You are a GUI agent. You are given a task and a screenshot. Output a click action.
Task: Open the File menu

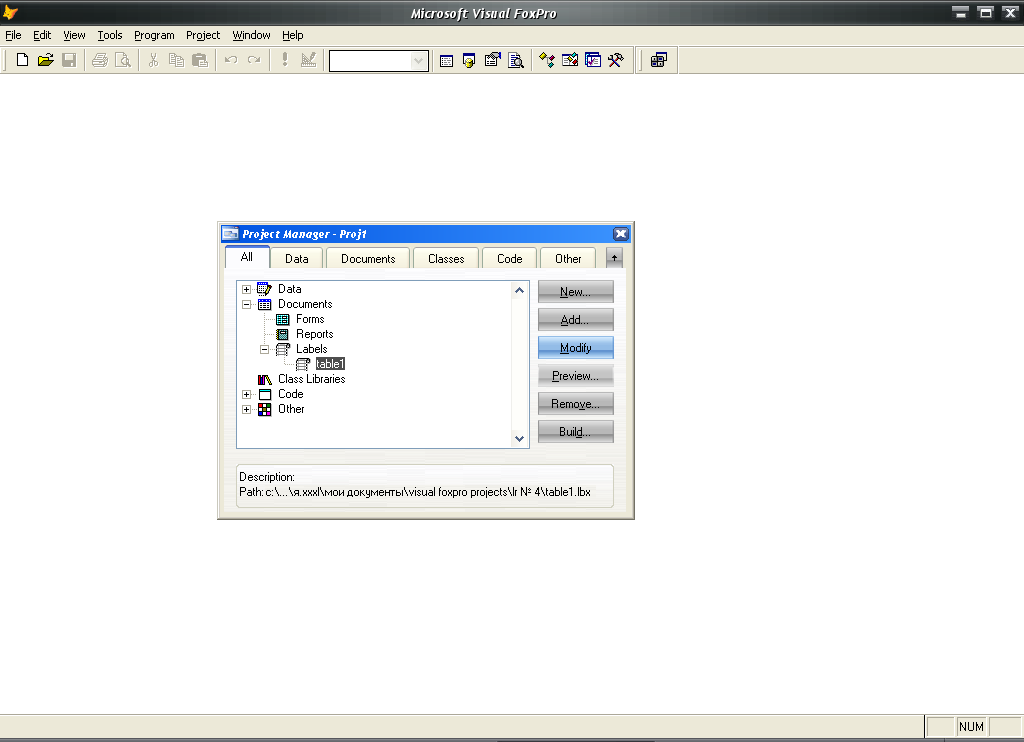point(13,35)
